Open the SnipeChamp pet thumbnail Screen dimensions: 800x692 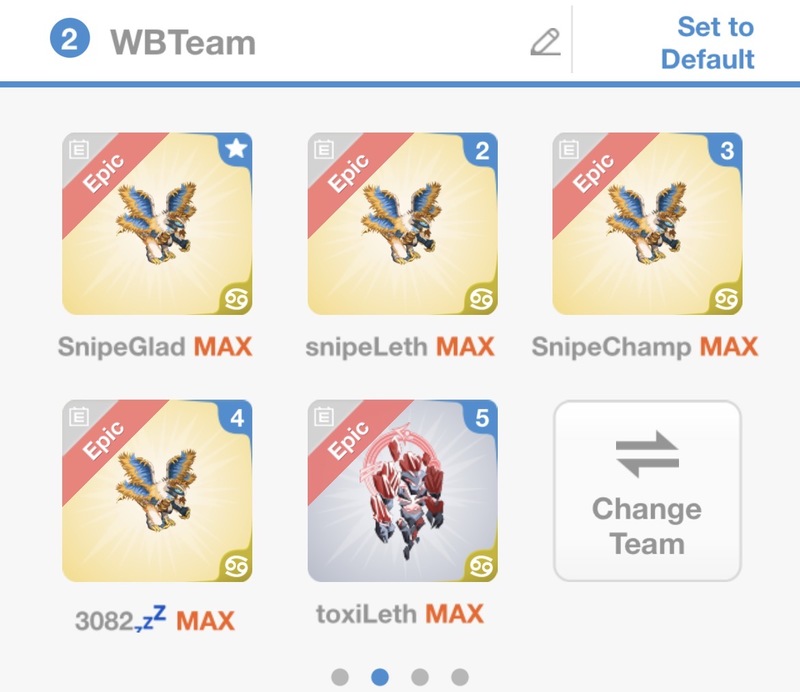click(x=647, y=224)
